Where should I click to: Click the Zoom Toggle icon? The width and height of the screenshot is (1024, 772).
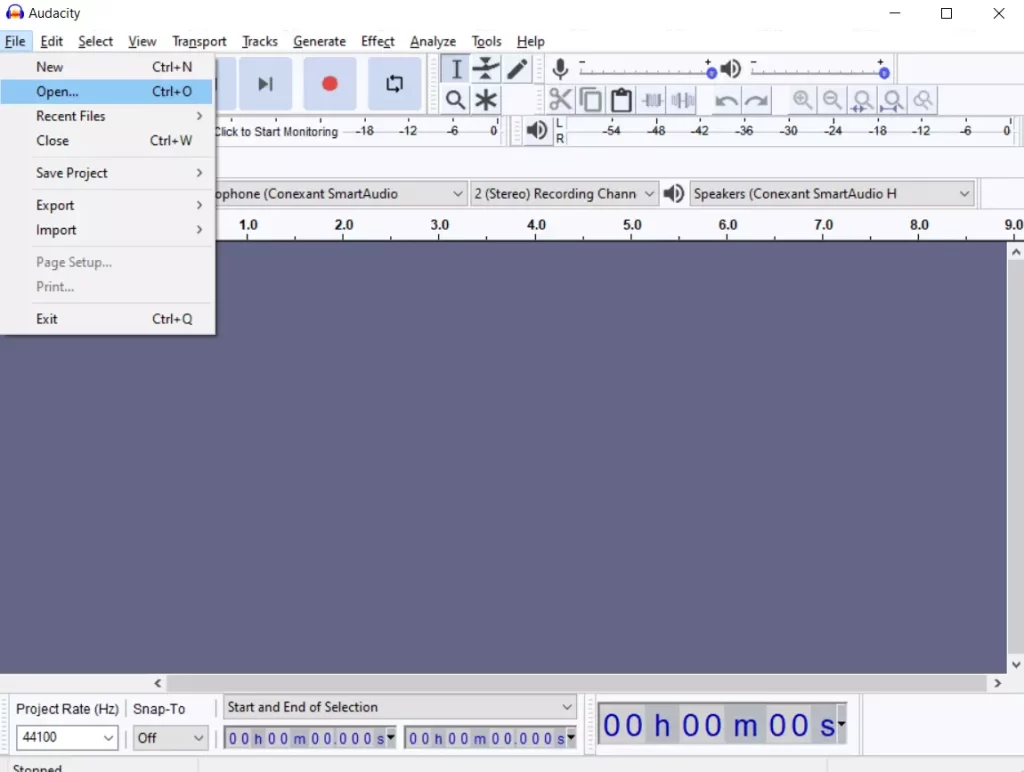point(923,100)
